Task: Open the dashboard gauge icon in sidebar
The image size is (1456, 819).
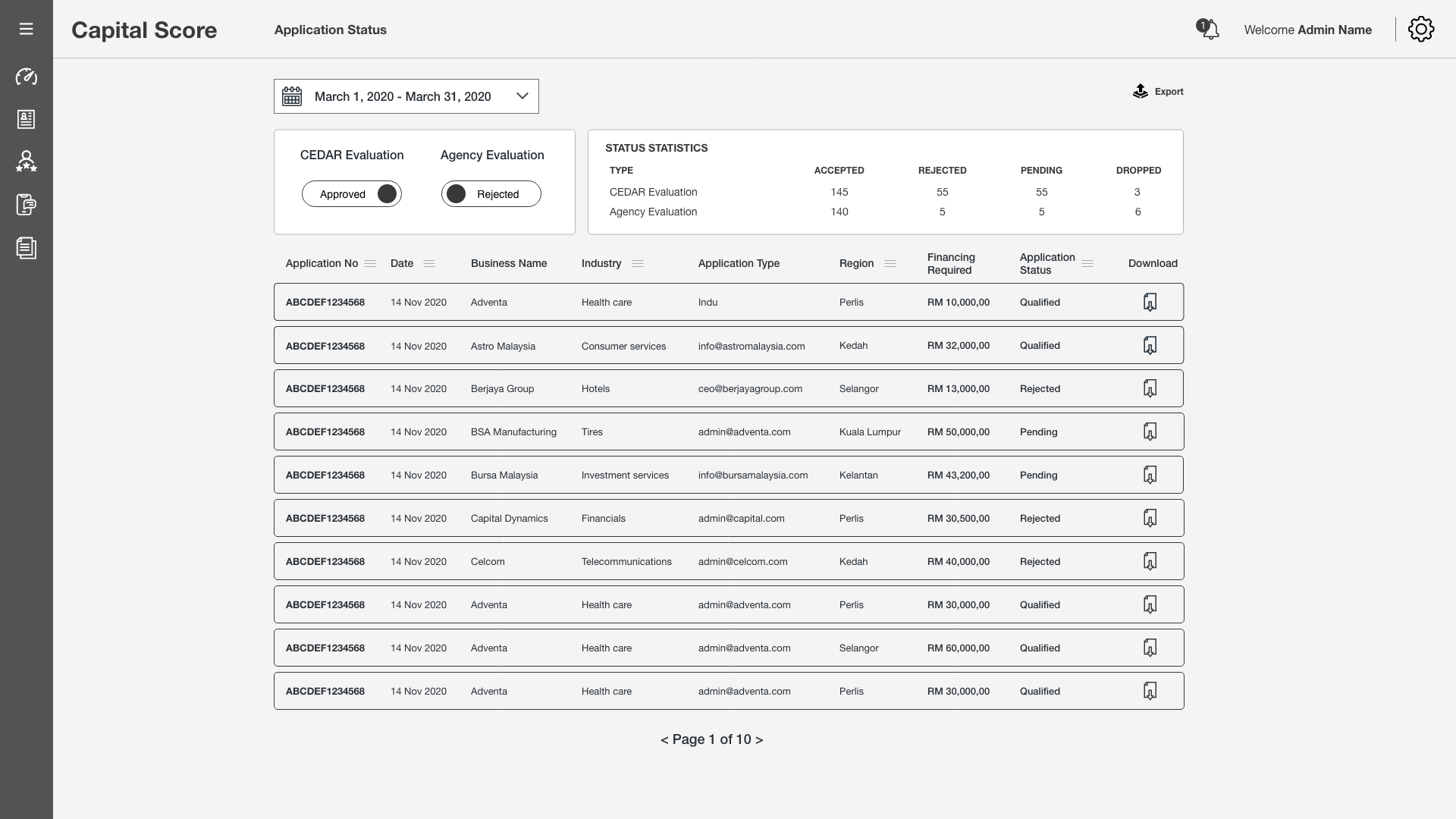Action: tap(27, 77)
